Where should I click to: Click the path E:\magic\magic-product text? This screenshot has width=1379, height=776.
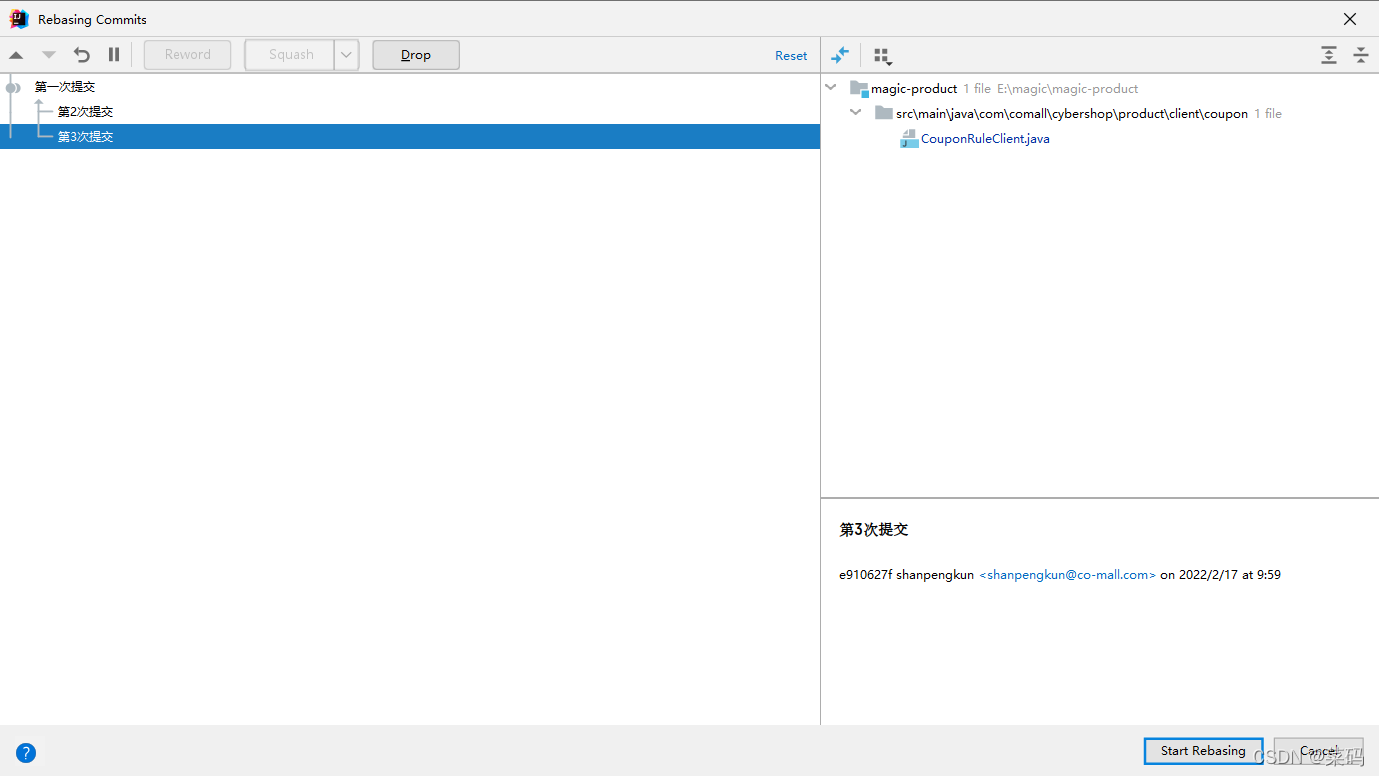click(1067, 89)
